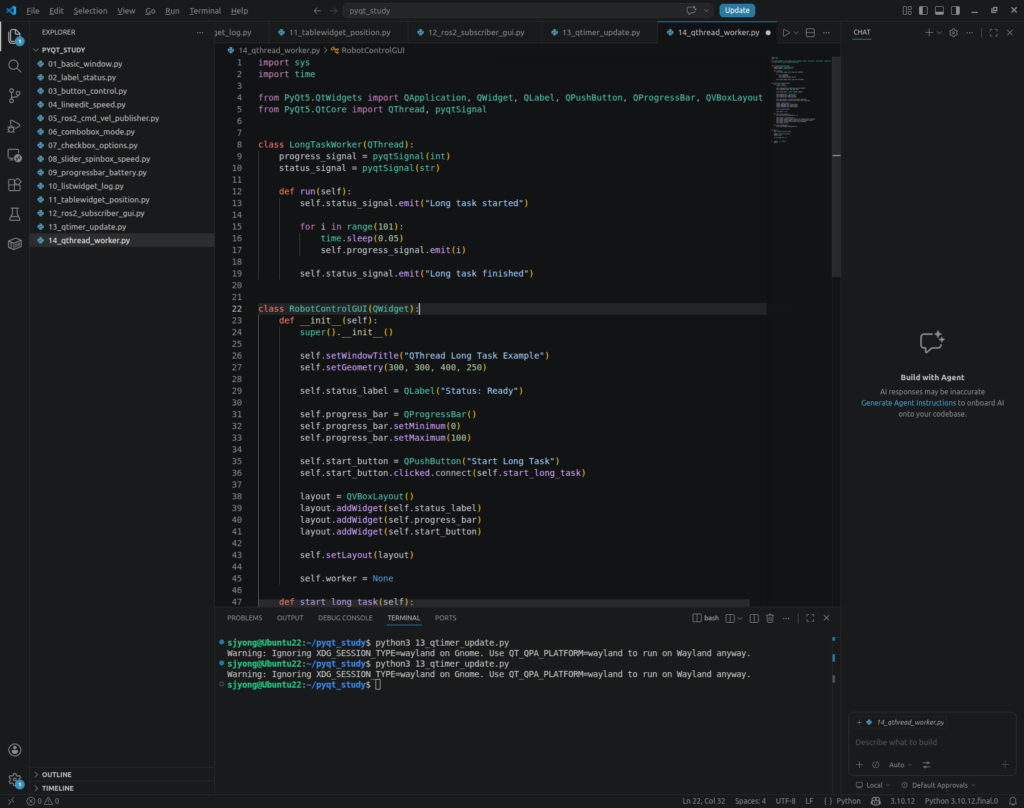Image resolution: width=1024 pixels, height=808 pixels.
Task: Open the Default Approvals dropdown
Action: (x=938, y=785)
